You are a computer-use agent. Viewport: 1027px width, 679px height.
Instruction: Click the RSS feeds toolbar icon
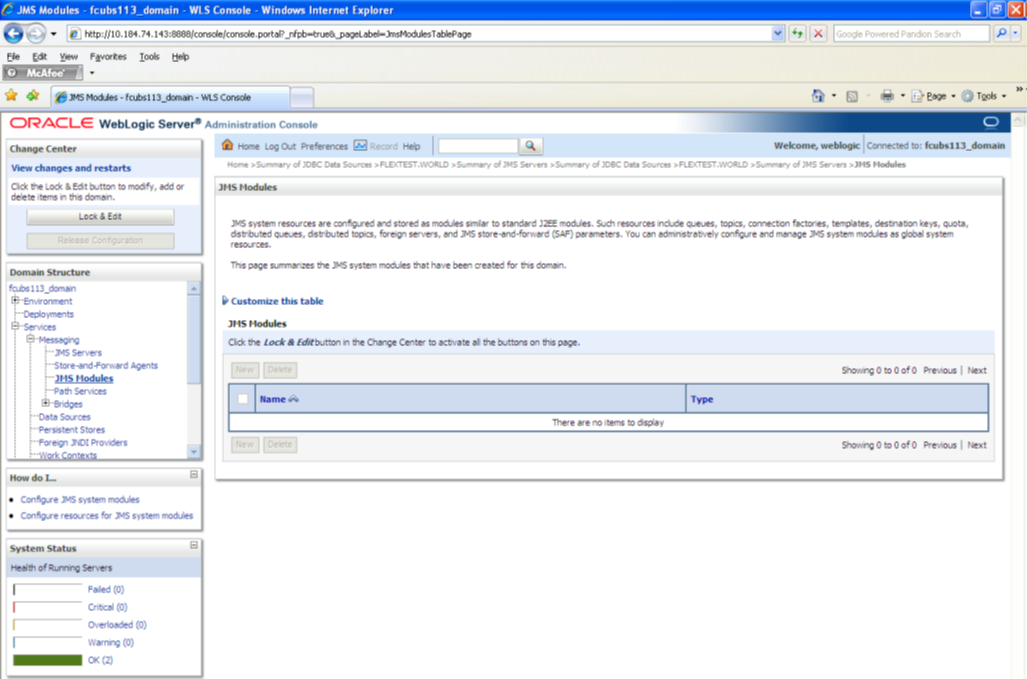tap(851, 96)
